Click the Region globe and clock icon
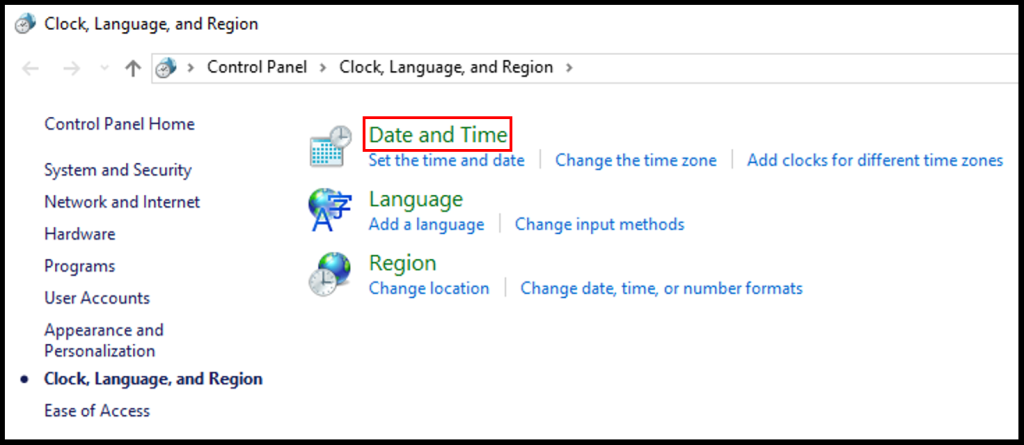This screenshot has width=1024, height=445. click(330, 274)
